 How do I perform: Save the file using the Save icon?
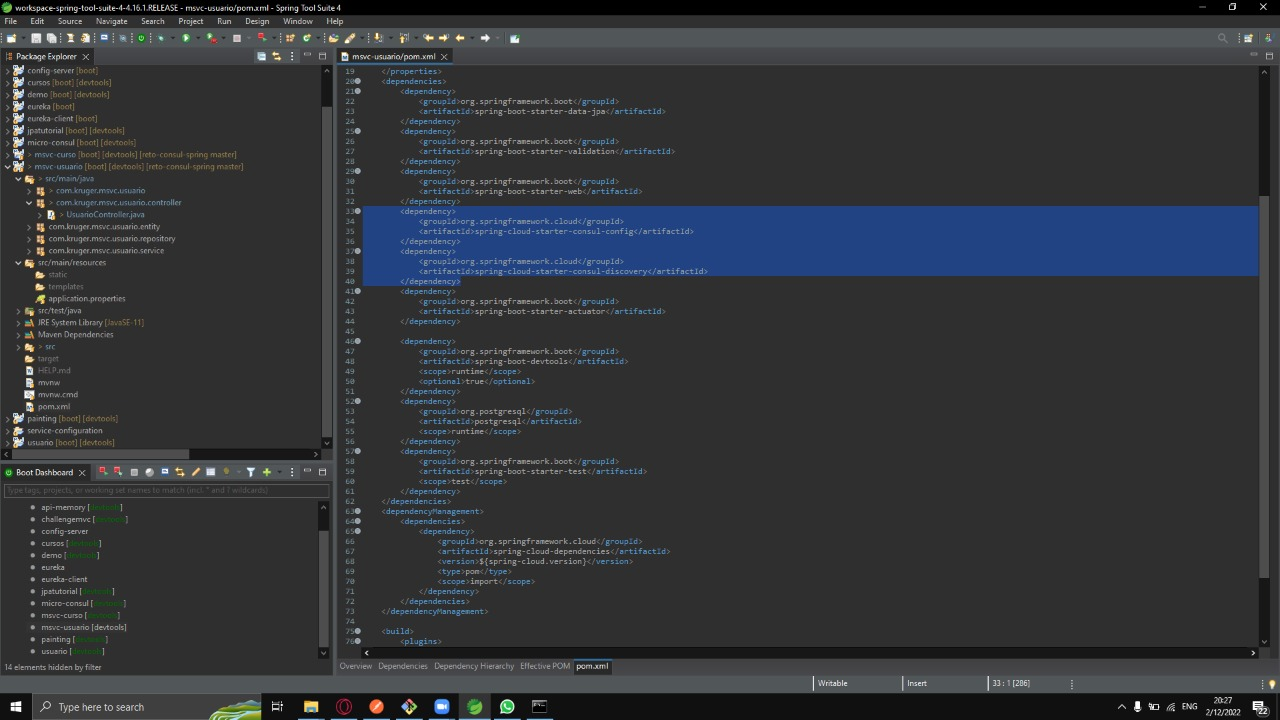(x=36, y=37)
